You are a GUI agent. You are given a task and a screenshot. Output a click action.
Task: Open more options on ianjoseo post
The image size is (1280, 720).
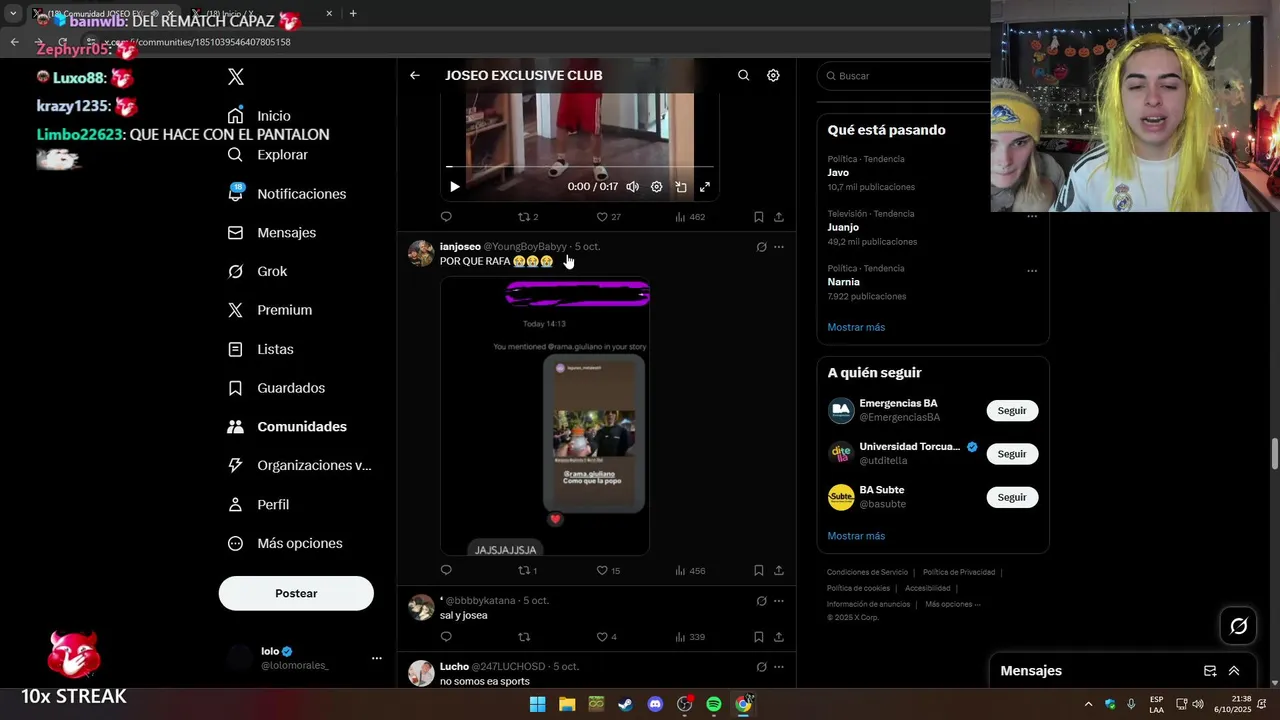pyautogui.click(x=779, y=247)
